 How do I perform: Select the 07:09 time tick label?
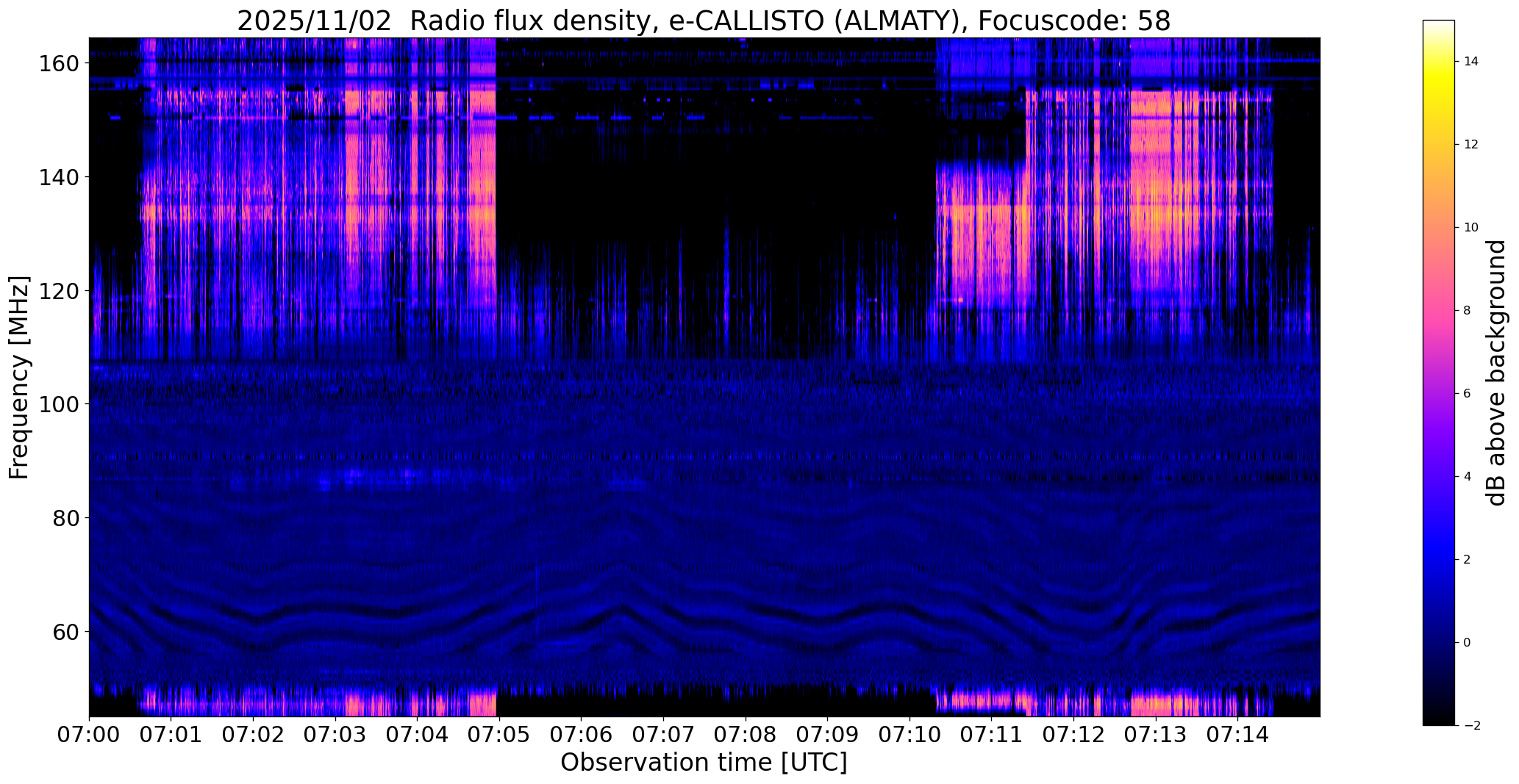coord(828,734)
